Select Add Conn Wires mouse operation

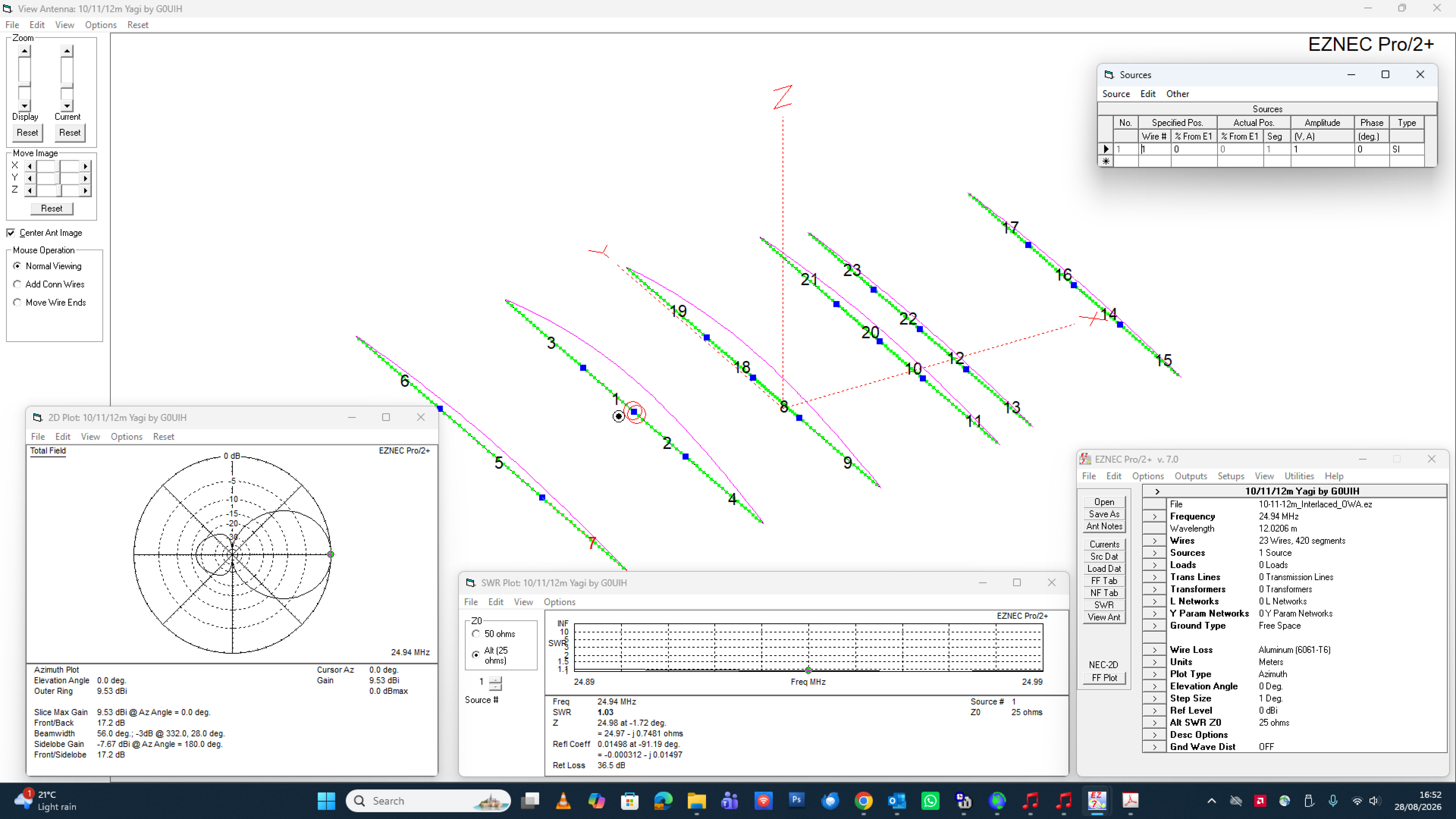click(18, 284)
